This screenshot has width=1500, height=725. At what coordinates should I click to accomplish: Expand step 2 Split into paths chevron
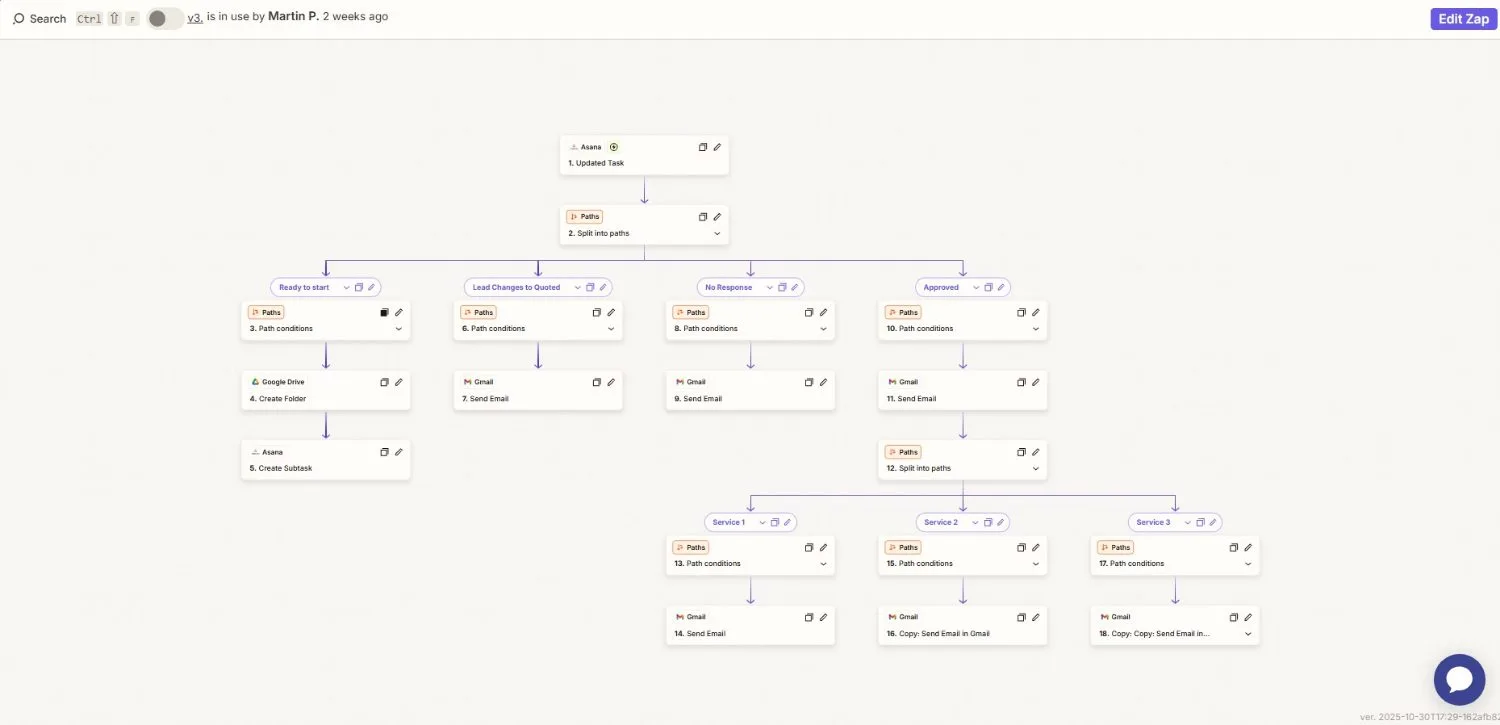click(x=717, y=234)
